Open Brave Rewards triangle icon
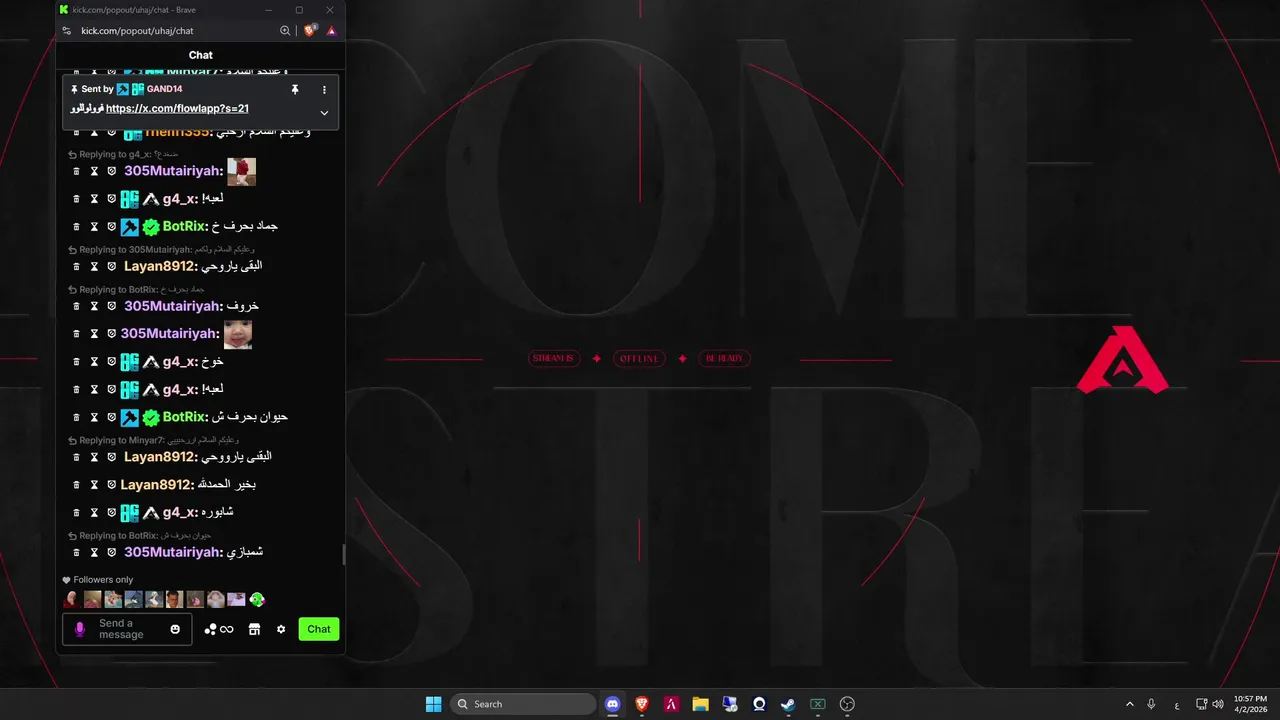This screenshot has height=720, width=1280. 332,31
